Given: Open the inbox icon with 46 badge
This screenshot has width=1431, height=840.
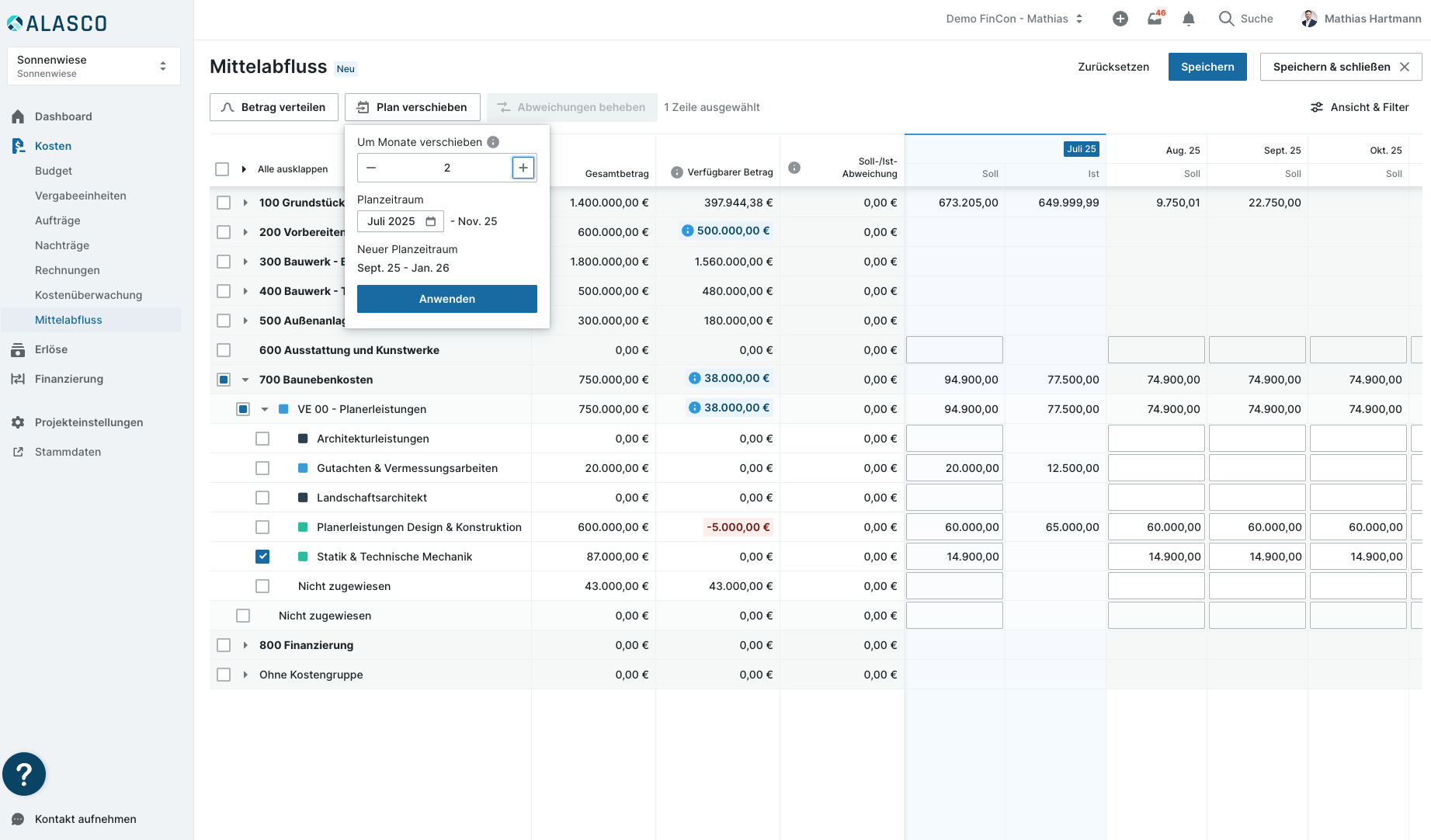Looking at the screenshot, I should (1155, 19).
